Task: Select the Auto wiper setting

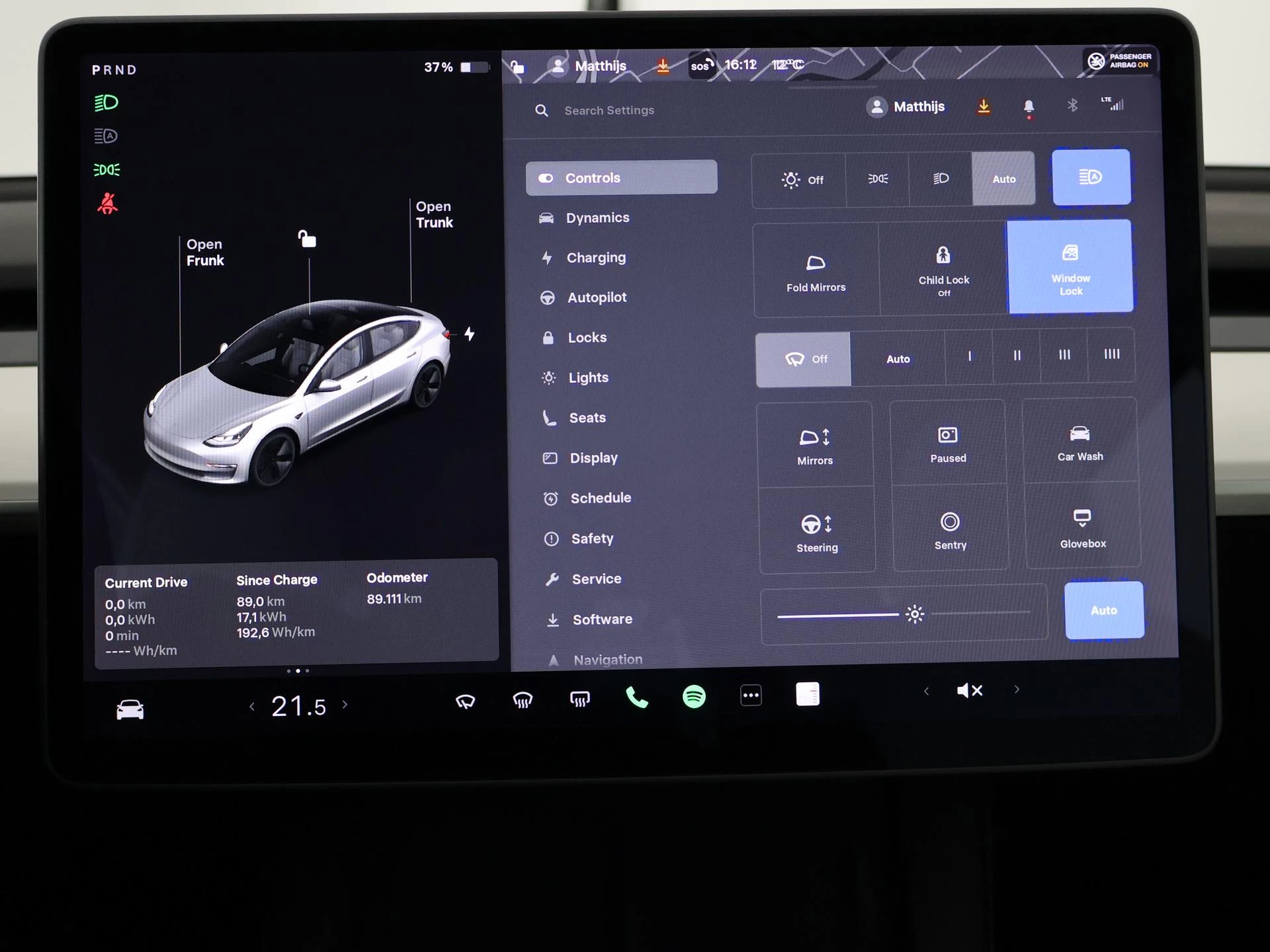Action: pyautogui.click(x=898, y=358)
